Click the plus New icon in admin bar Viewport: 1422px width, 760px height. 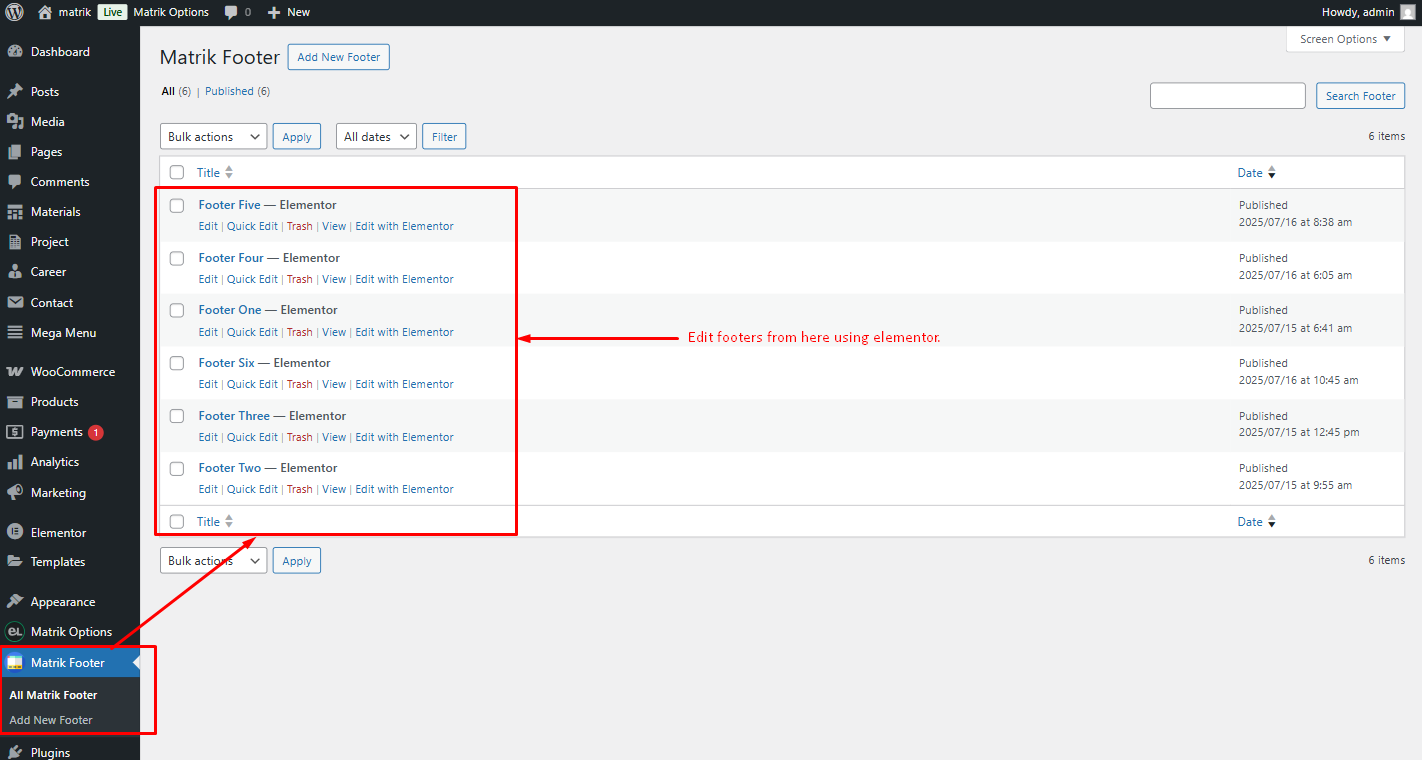[x=274, y=12]
